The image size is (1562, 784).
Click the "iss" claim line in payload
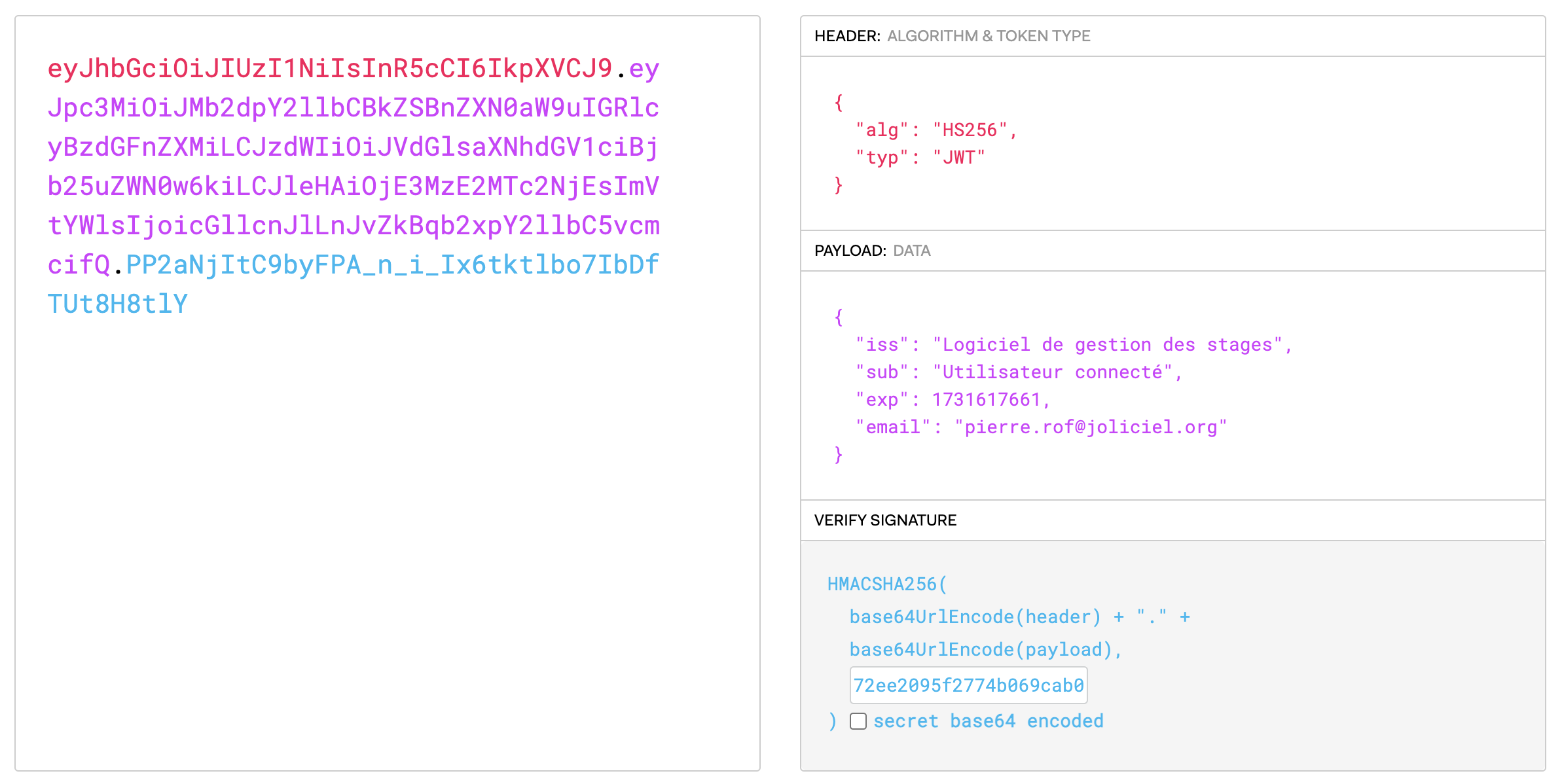click(x=1073, y=345)
